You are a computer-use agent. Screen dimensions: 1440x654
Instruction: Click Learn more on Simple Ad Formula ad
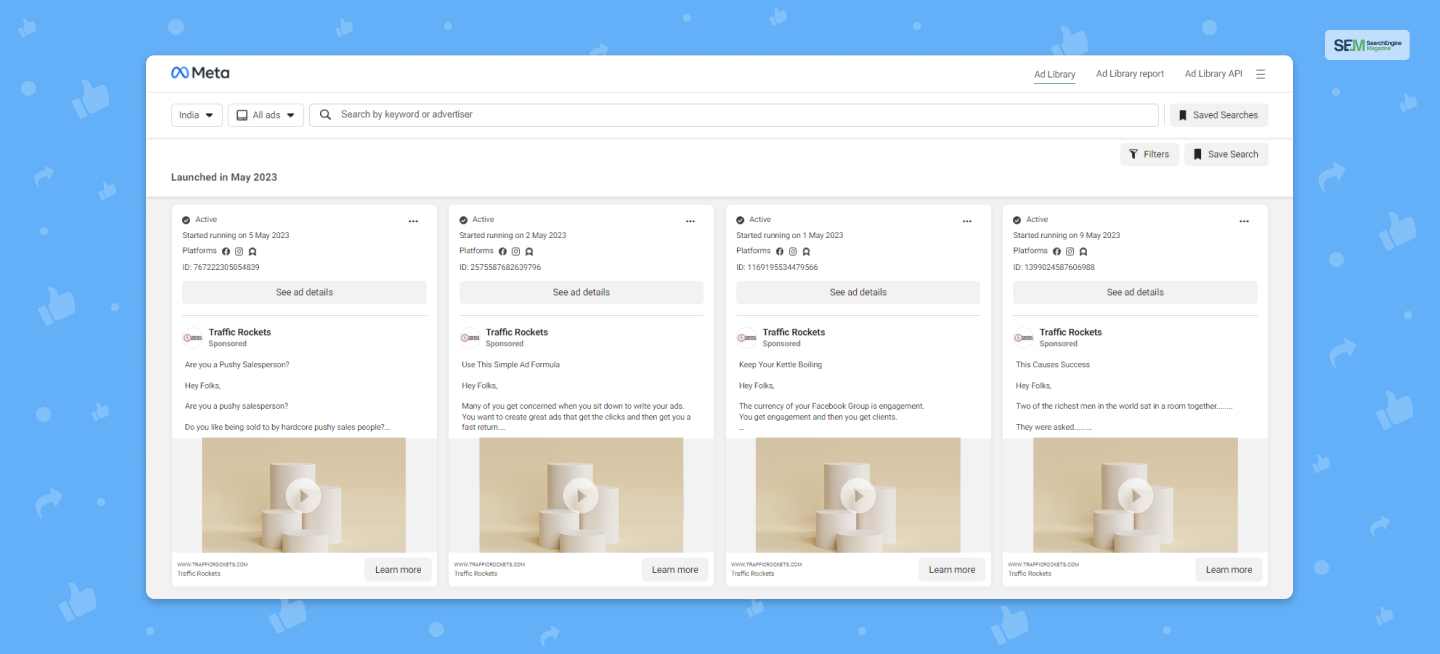(x=675, y=570)
